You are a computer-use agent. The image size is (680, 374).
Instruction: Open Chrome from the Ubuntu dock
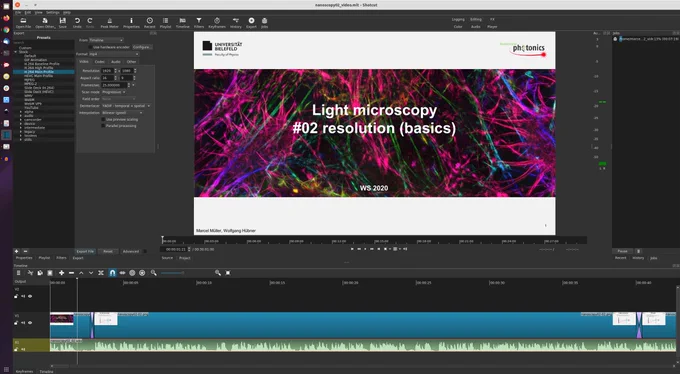tap(6, 30)
